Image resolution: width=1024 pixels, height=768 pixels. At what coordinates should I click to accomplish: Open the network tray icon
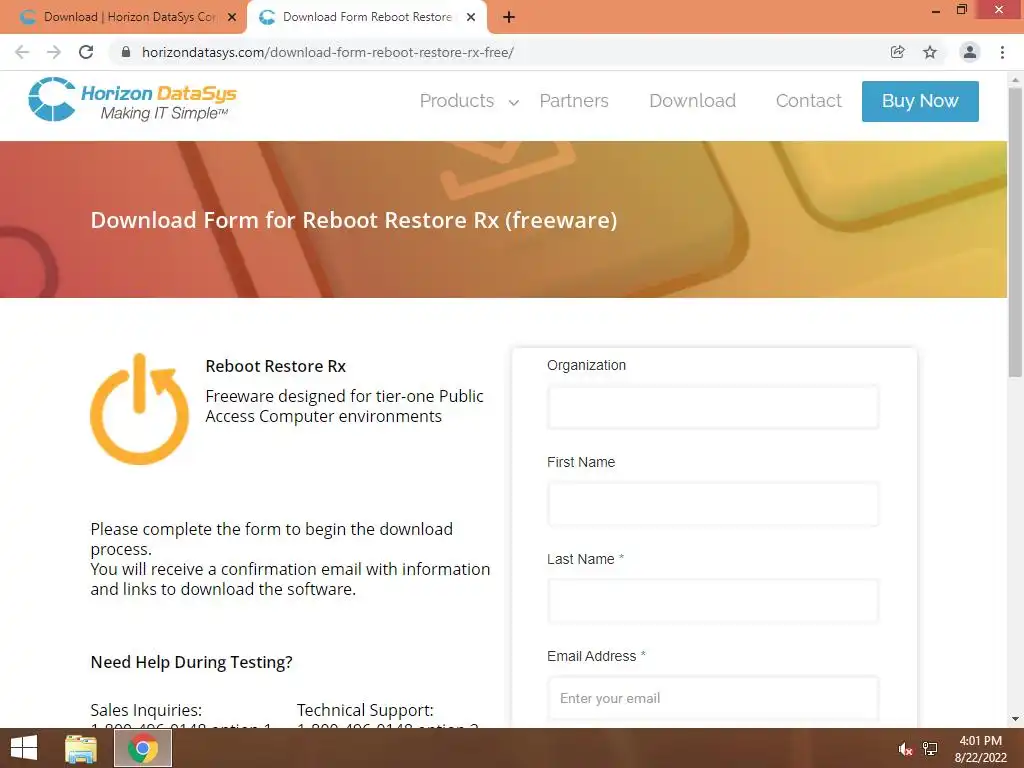click(930, 749)
